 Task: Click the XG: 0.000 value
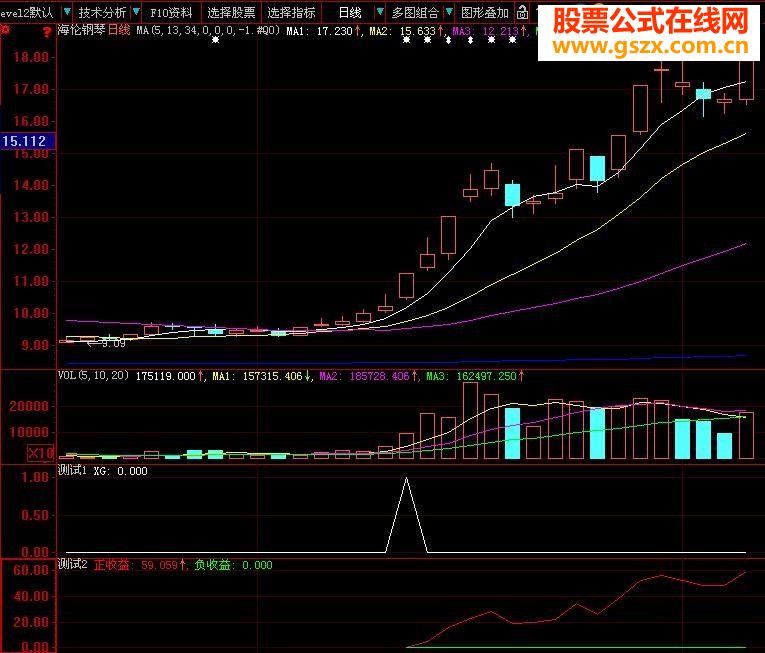pyautogui.click(x=121, y=471)
